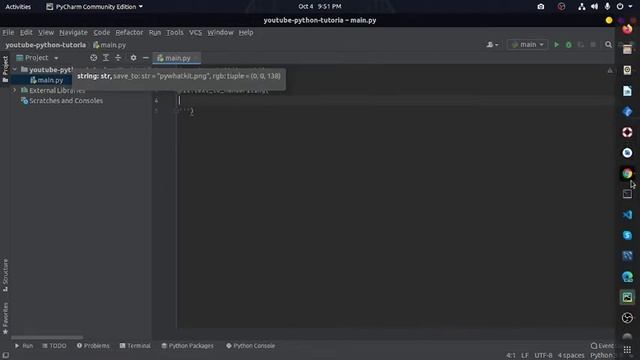Image resolution: width=640 pixels, height=360 pixels.
Task: Open the Terminal tool window
Action: (135, 346)
